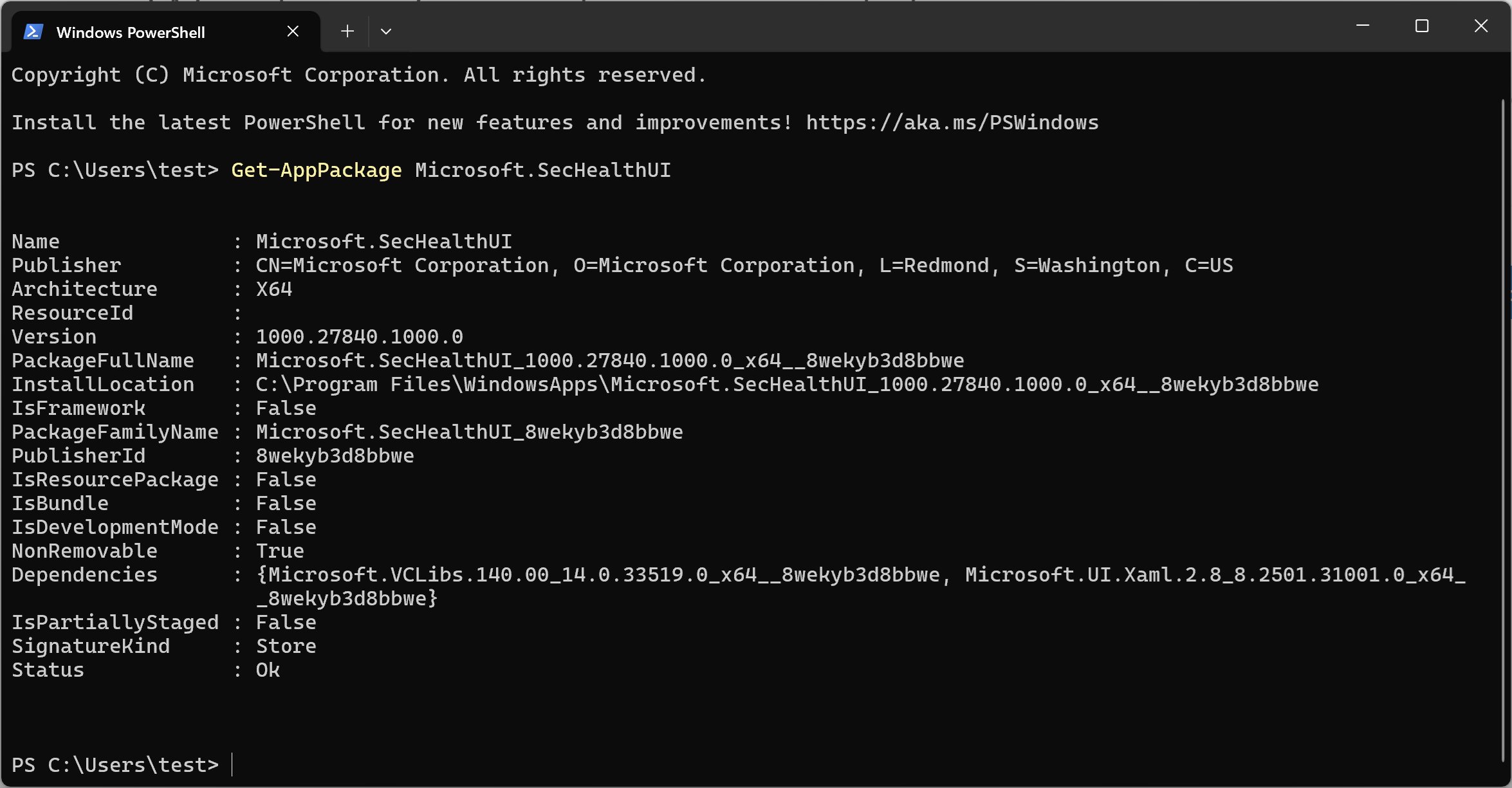Open the https://aka.ms/PSWindows link
Viewport: 1512px width, 788px height.
(x=952, y=122)
